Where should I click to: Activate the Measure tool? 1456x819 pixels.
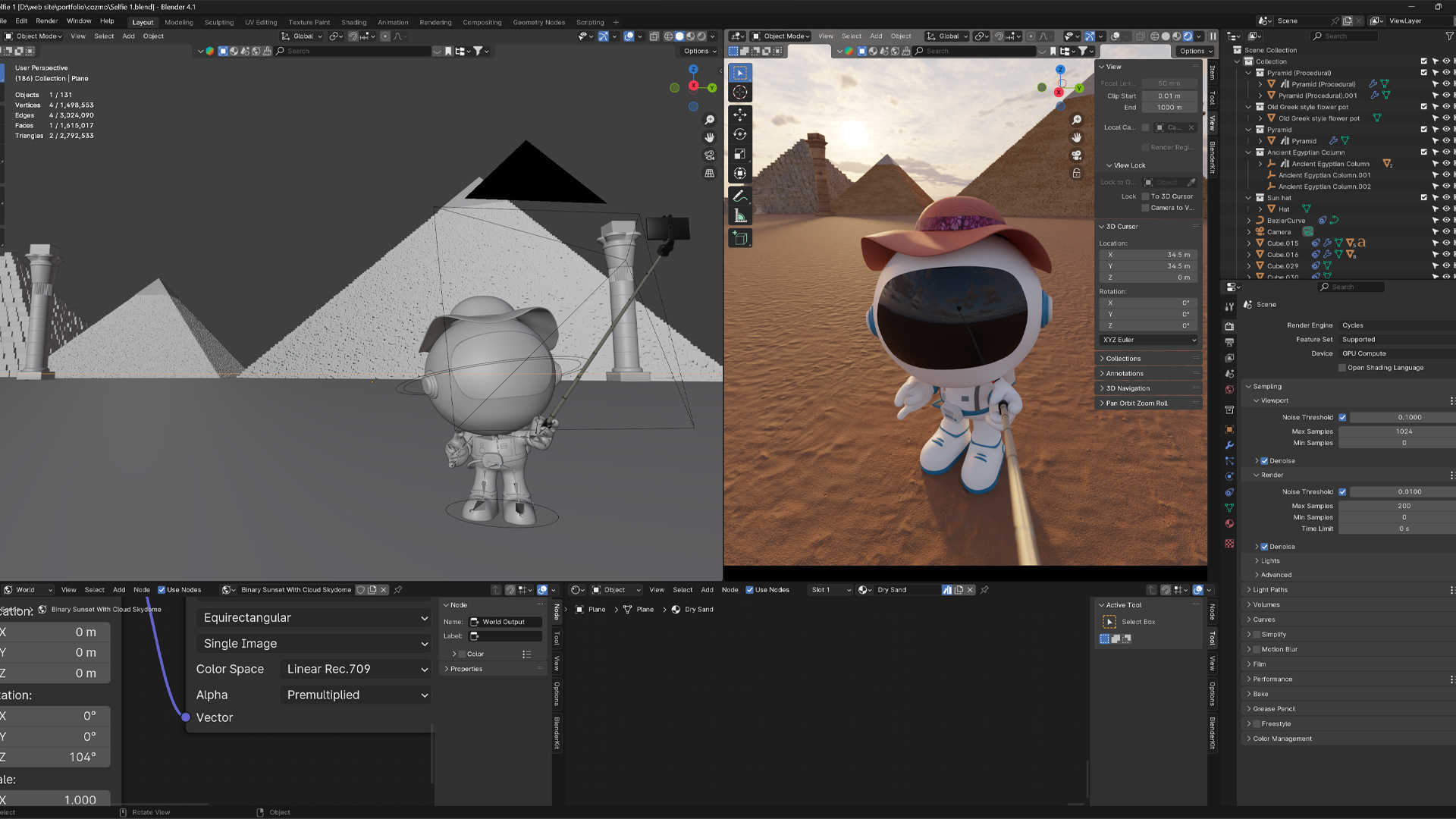[739, 216]
